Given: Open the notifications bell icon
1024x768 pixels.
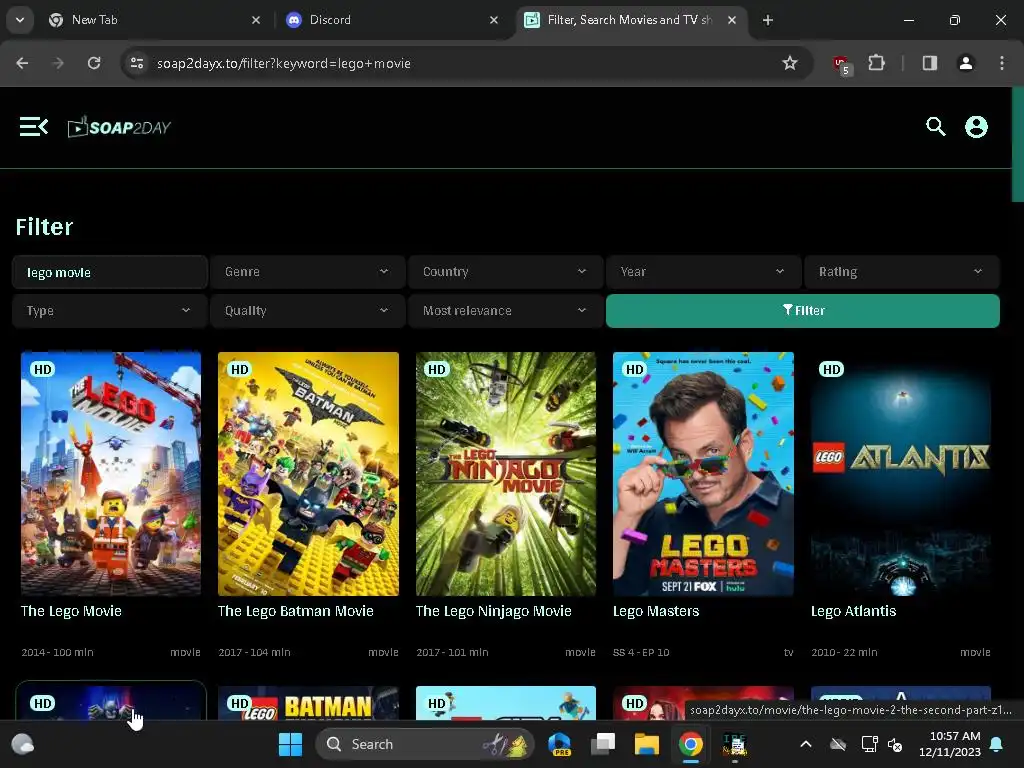Looking at the screenshot, I should (997, 744).
